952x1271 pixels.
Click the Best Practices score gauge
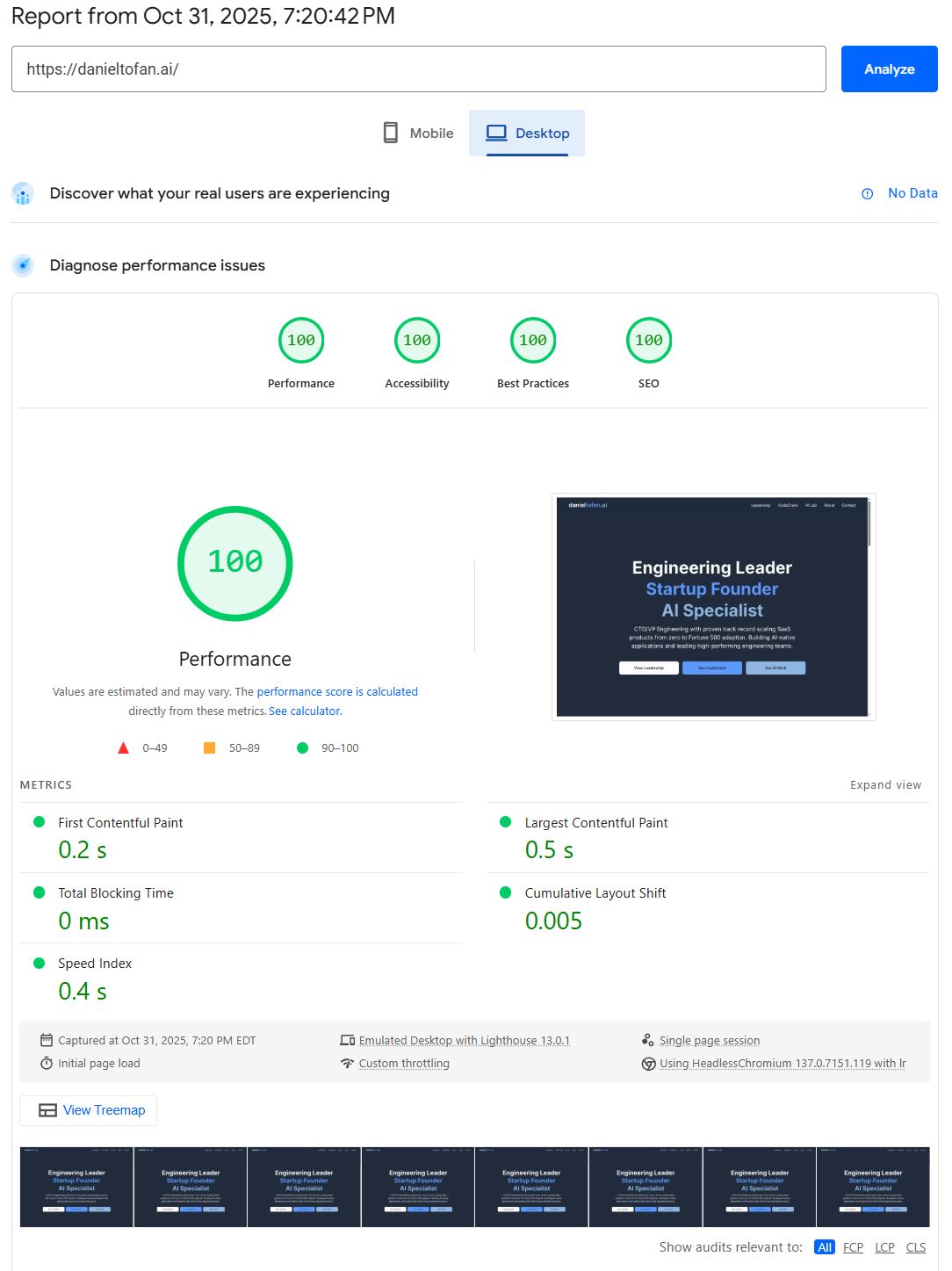(532, 341)
